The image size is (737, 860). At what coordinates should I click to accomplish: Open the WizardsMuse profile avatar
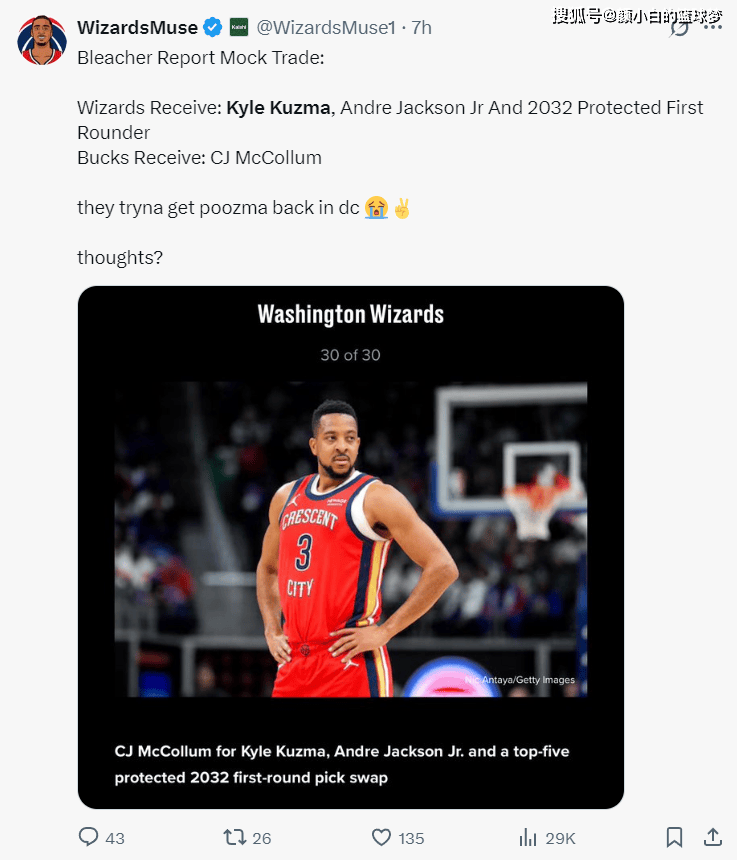[42, 40]
